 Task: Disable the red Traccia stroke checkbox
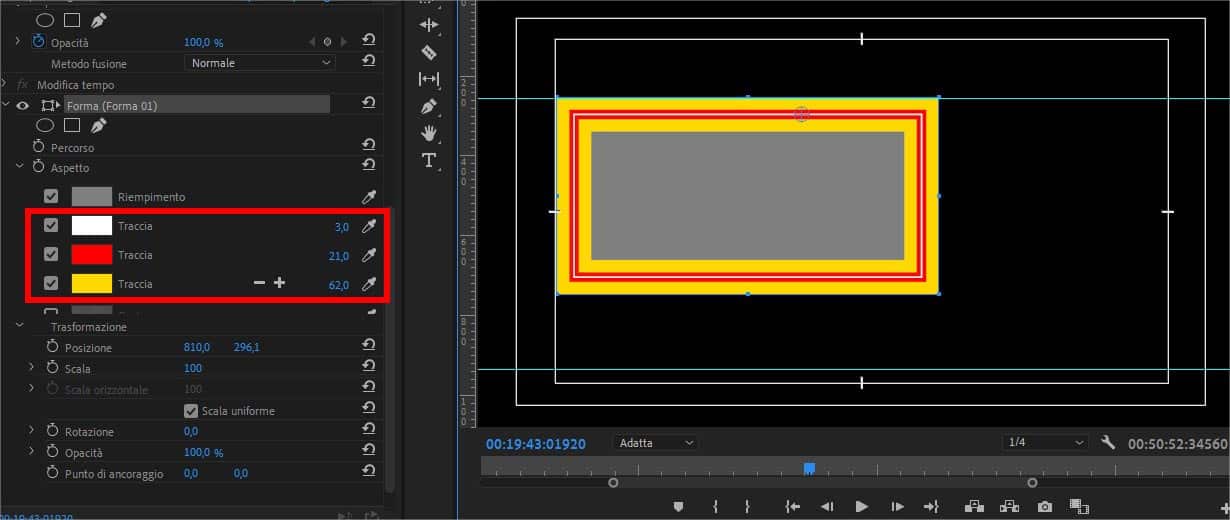(51, 255)
